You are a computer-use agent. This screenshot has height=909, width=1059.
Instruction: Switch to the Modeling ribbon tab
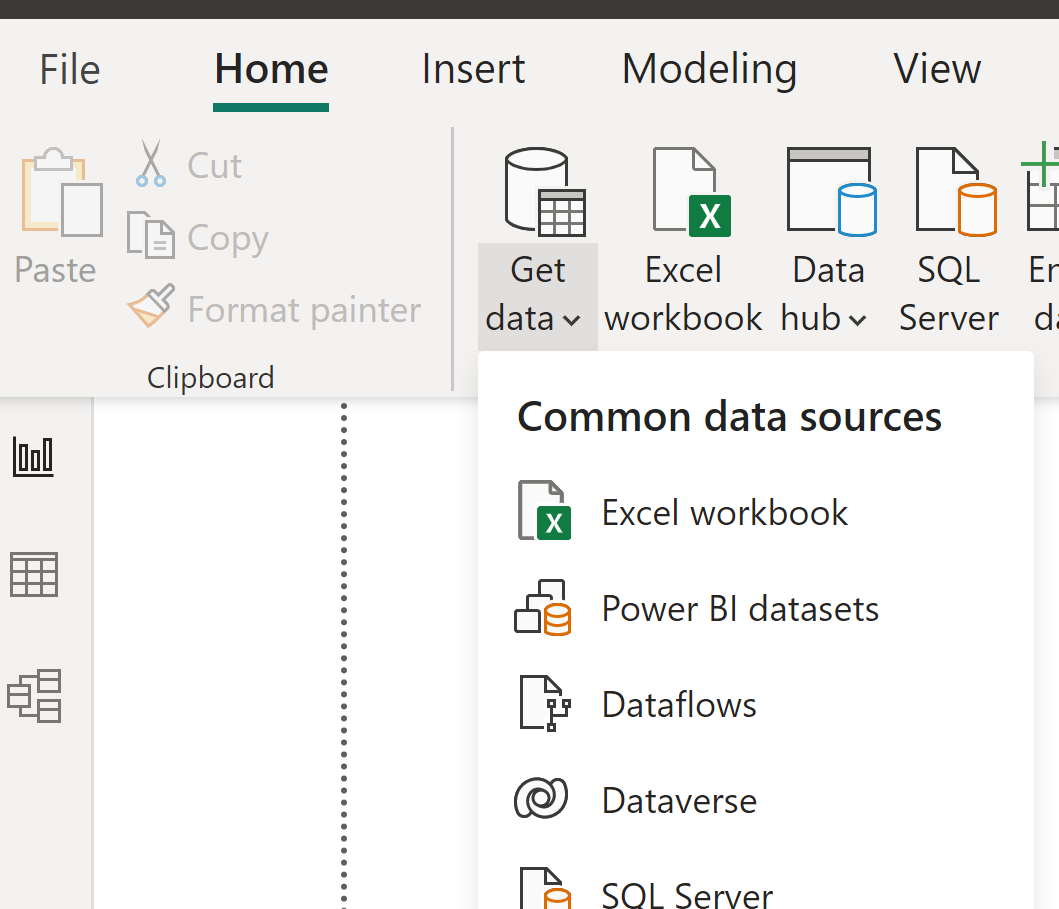[x=709, y=69]
